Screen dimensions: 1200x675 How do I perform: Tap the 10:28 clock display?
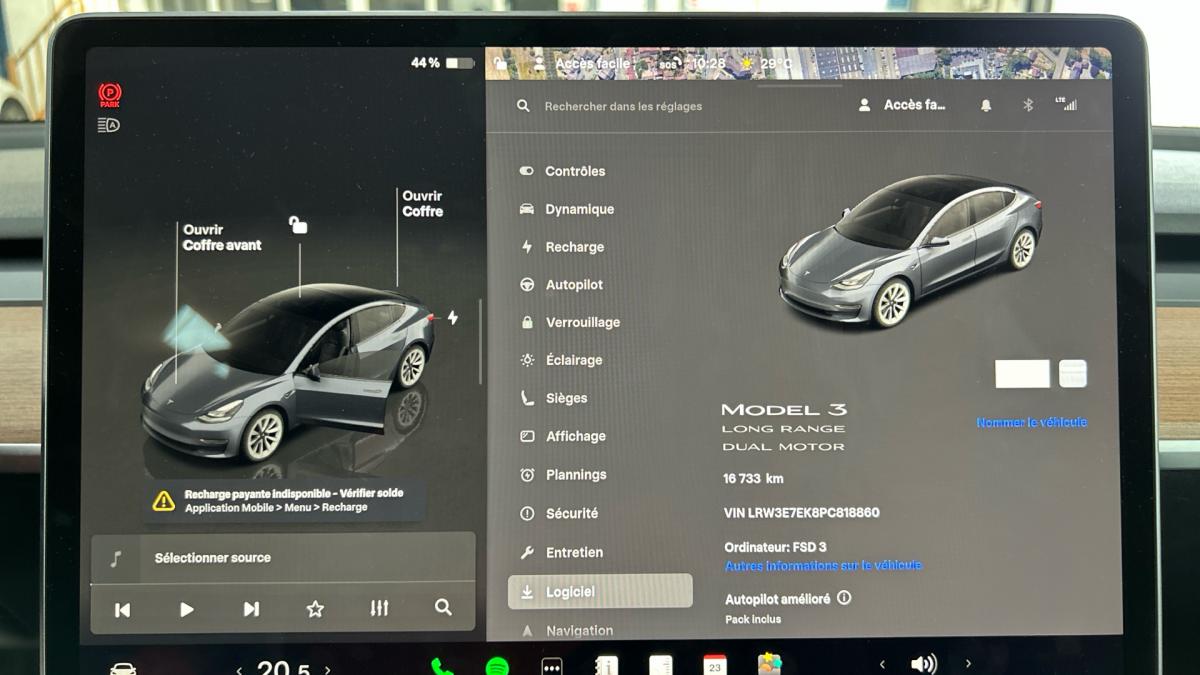pos(708,63)
